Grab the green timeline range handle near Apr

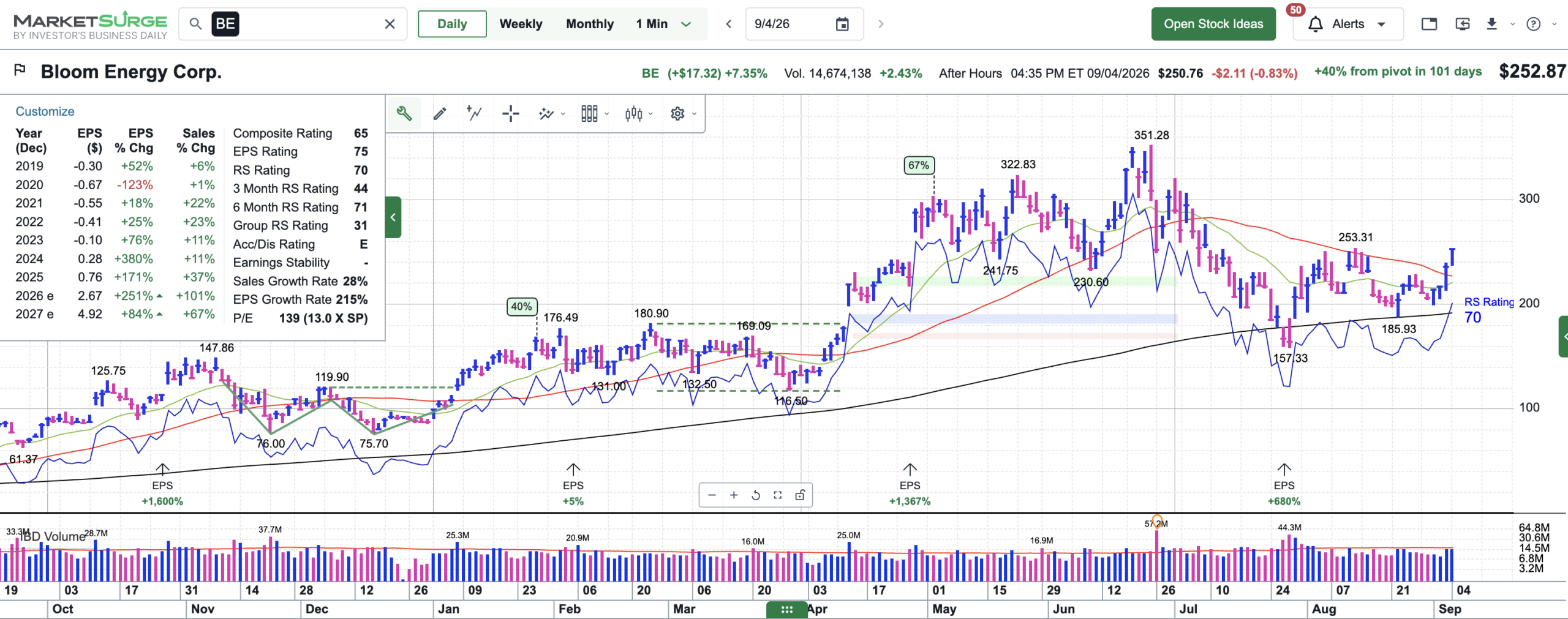point(786,609)
